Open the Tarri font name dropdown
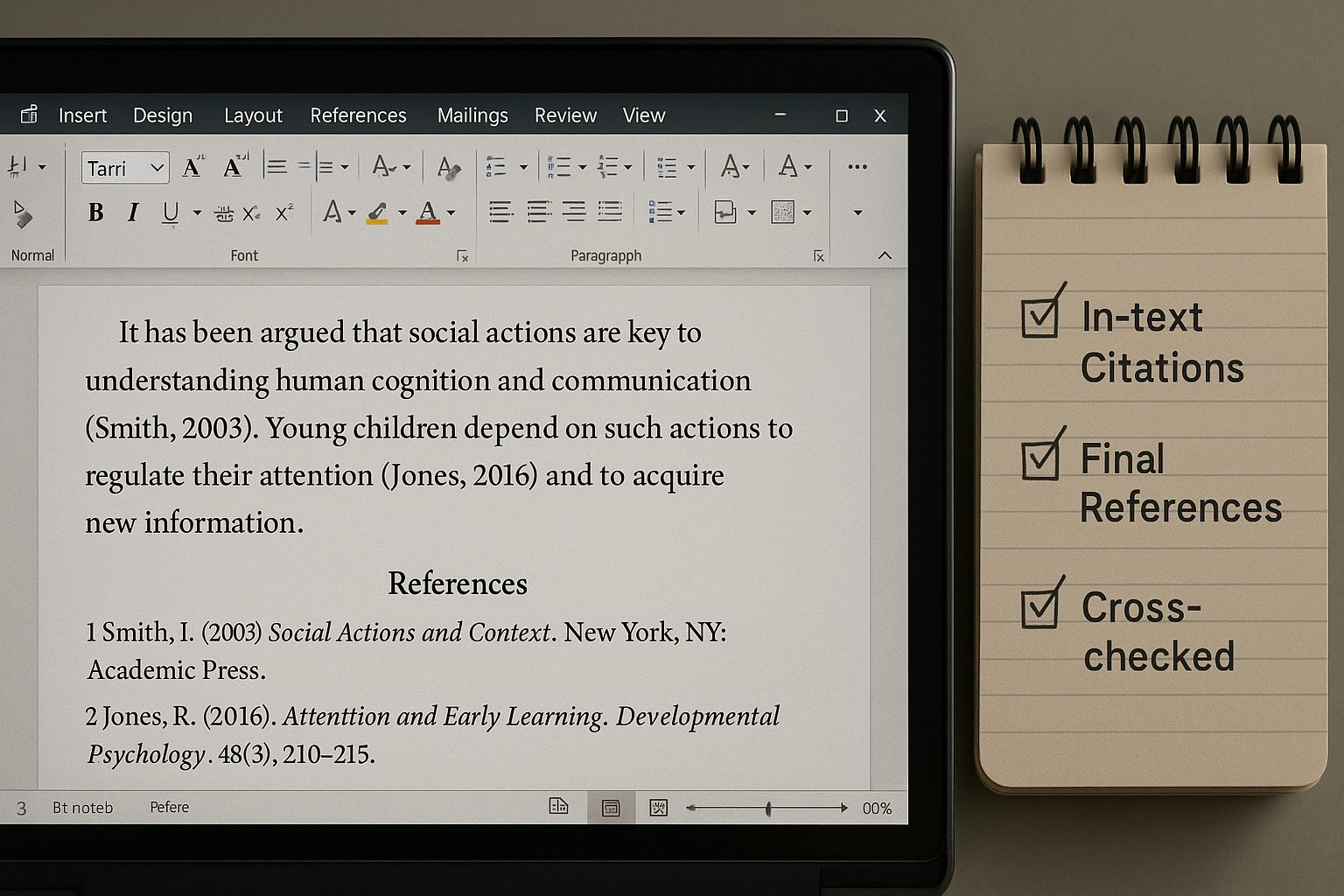 coord(157,168)
